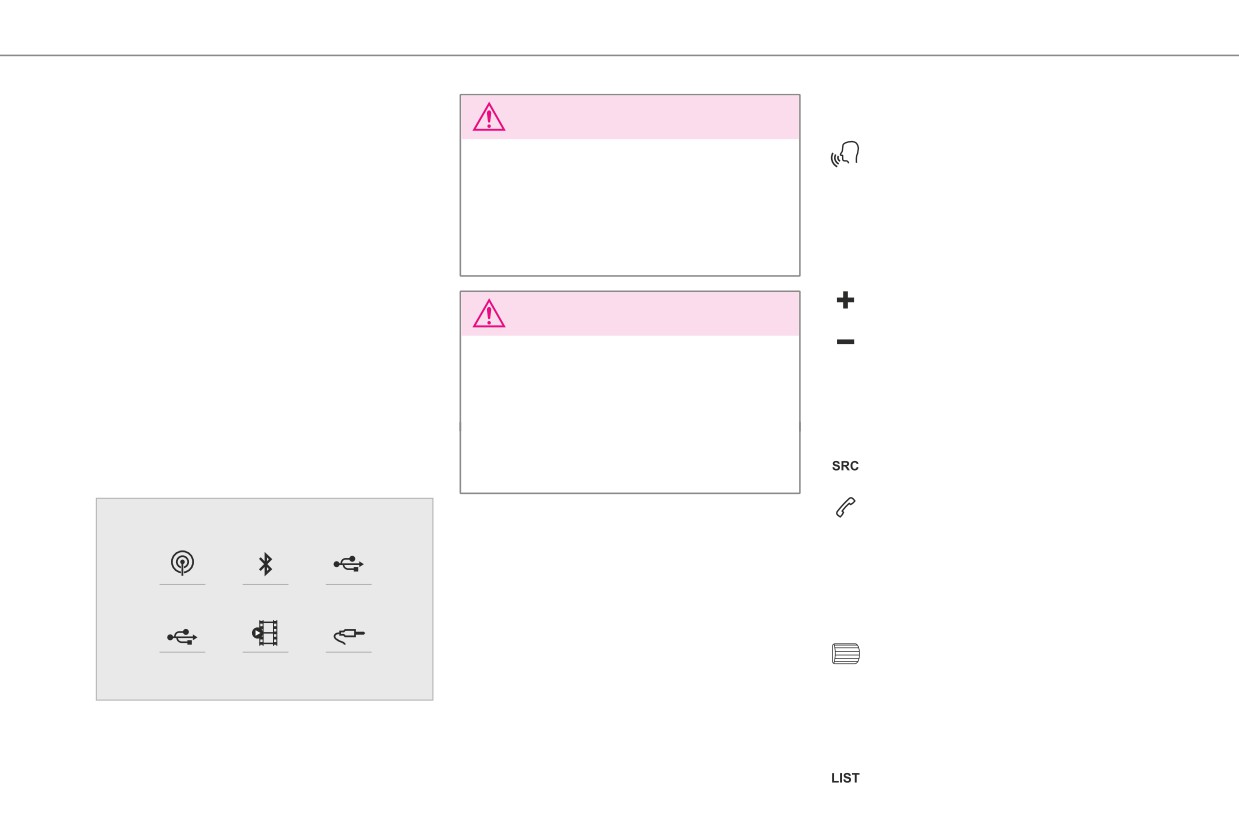Increase volume with the plus symbol
The image size is (1239, 825).
845,299
